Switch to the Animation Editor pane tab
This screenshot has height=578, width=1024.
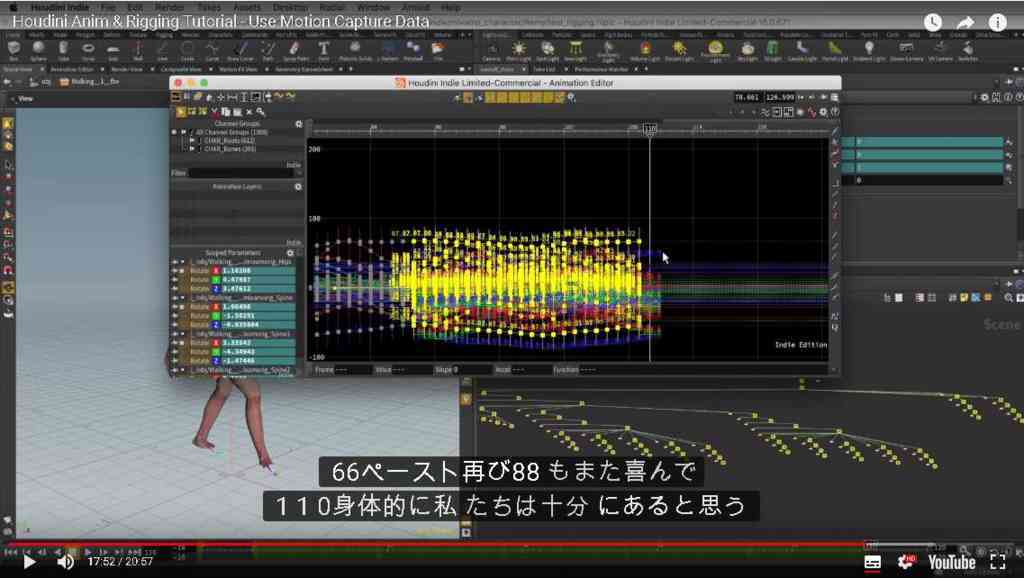click(x=72, y=69)
